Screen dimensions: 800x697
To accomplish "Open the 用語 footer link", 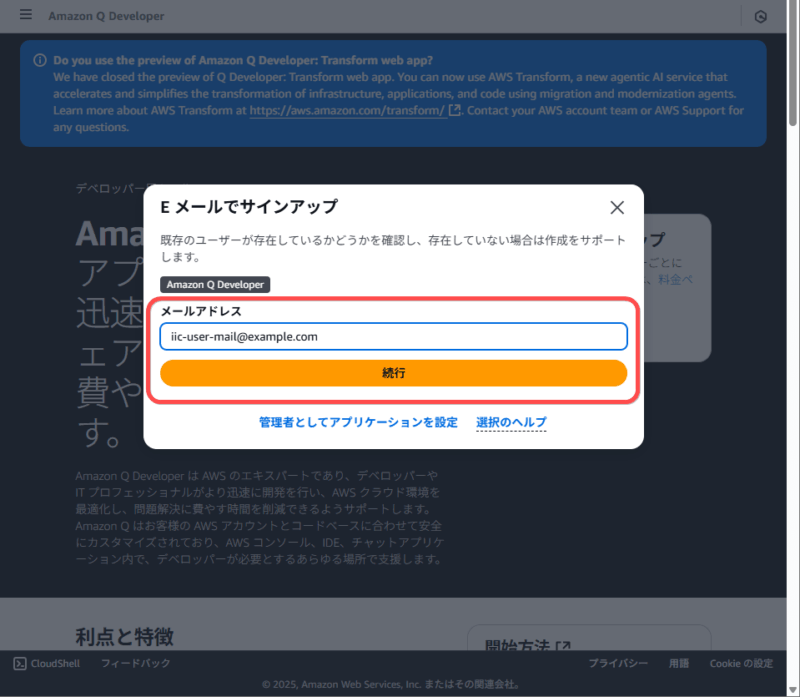I will (x=679, y=663).
